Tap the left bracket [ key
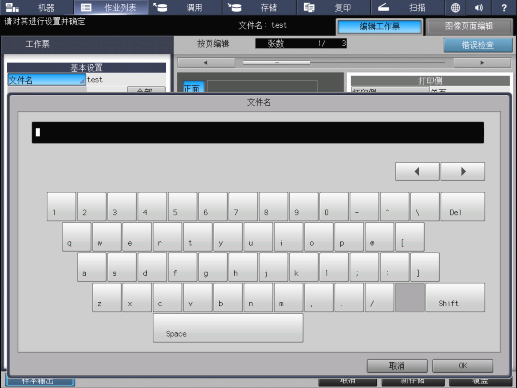Viewport: 517px width, 388px height. [410, 237]
